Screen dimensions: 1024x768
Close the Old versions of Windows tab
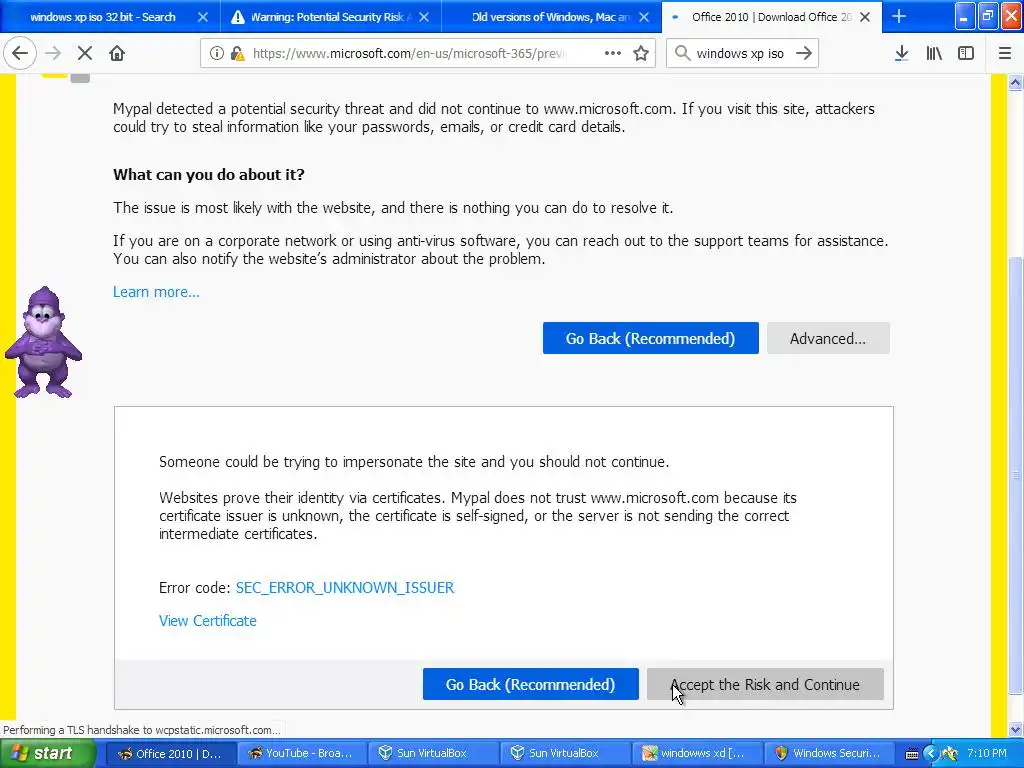pos(644,17)
